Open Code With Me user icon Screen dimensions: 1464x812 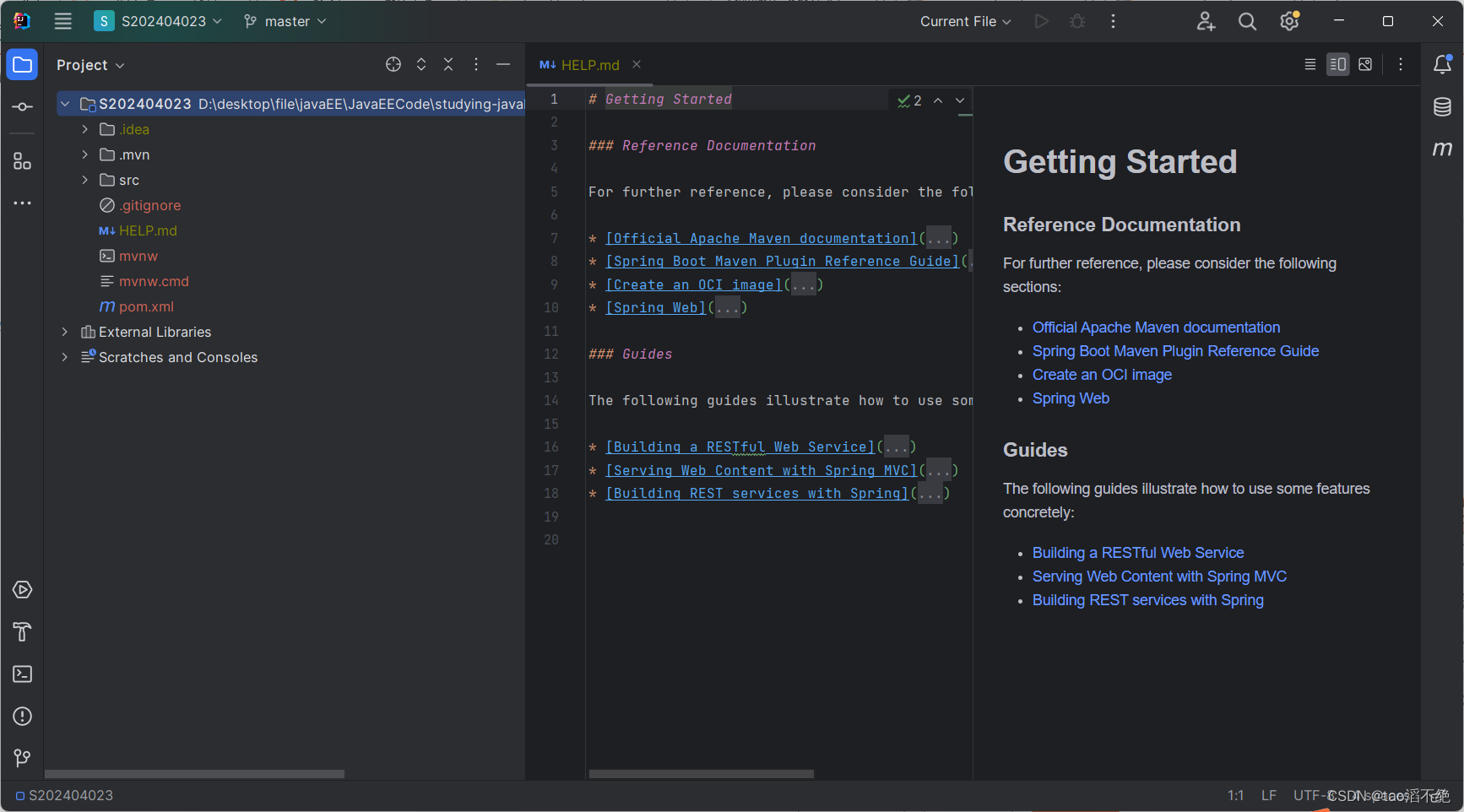tap(1206, 21)
